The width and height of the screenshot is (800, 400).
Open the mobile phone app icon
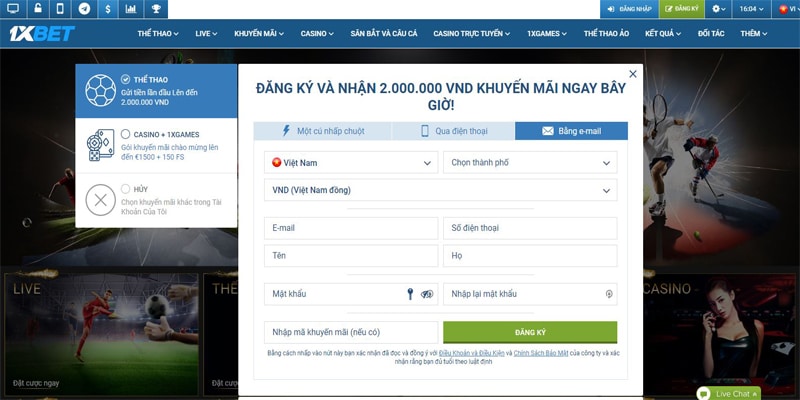coord(60,8)
